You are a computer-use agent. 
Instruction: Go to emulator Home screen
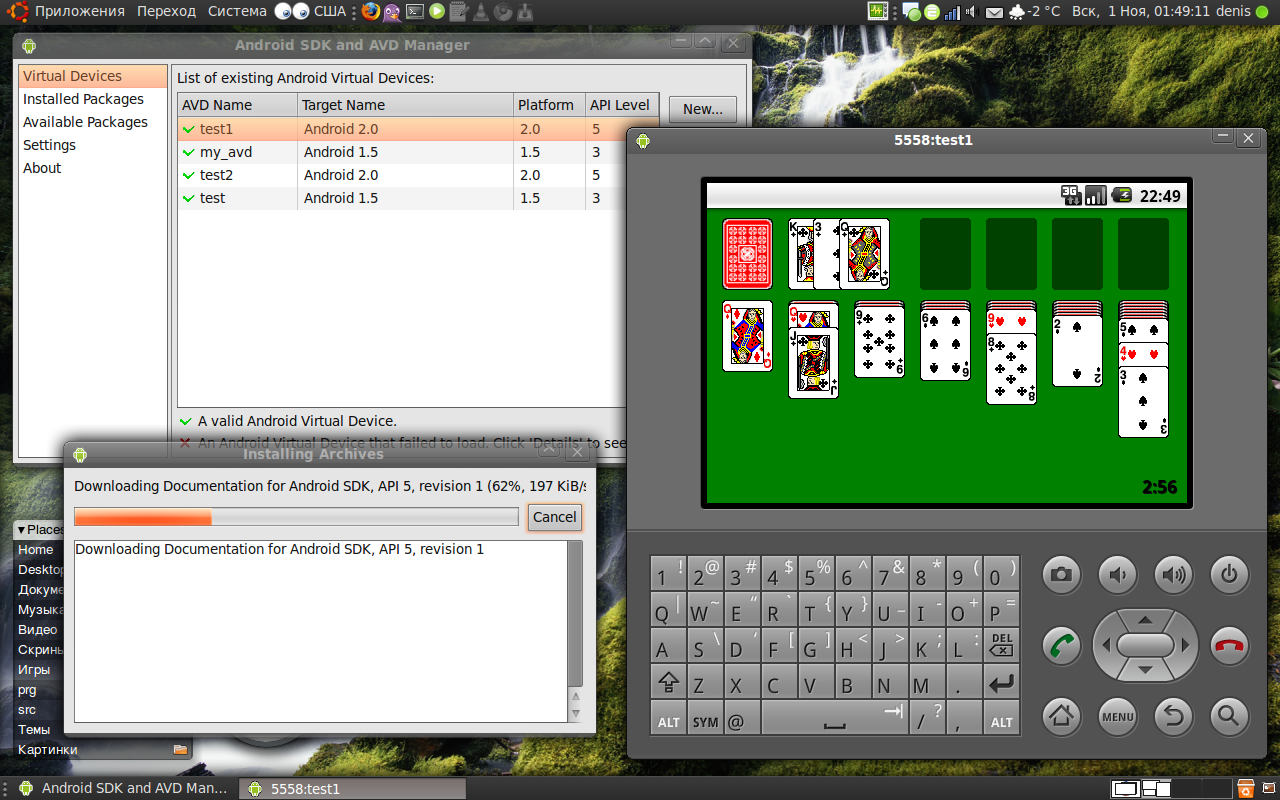click(x=1061, y=716)
